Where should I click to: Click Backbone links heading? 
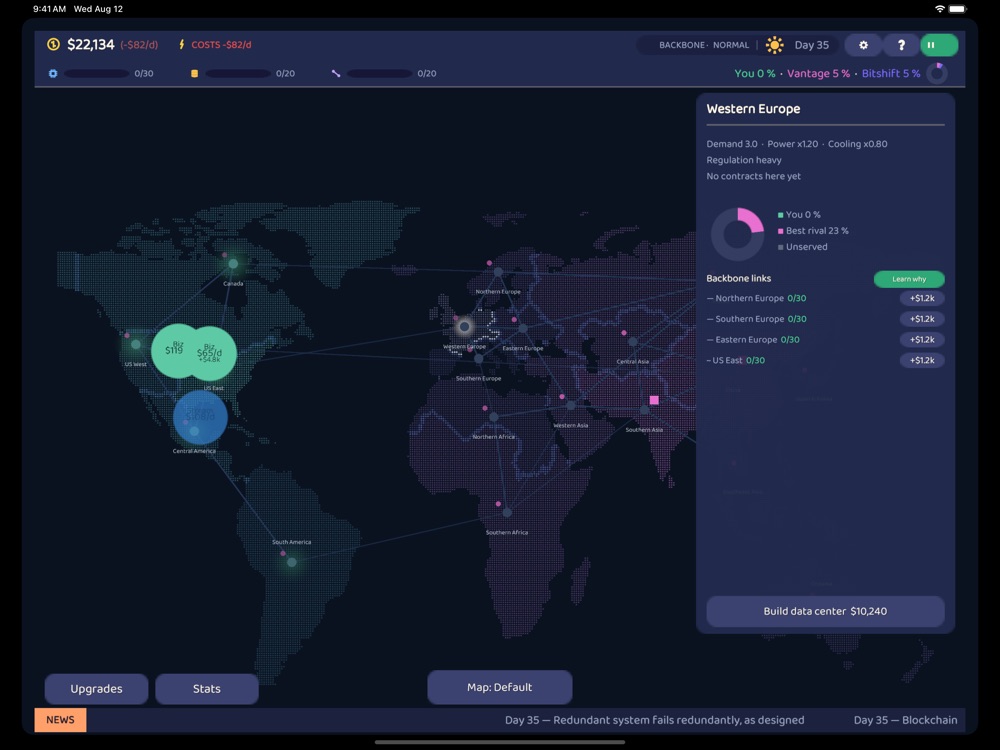point(739,279)
